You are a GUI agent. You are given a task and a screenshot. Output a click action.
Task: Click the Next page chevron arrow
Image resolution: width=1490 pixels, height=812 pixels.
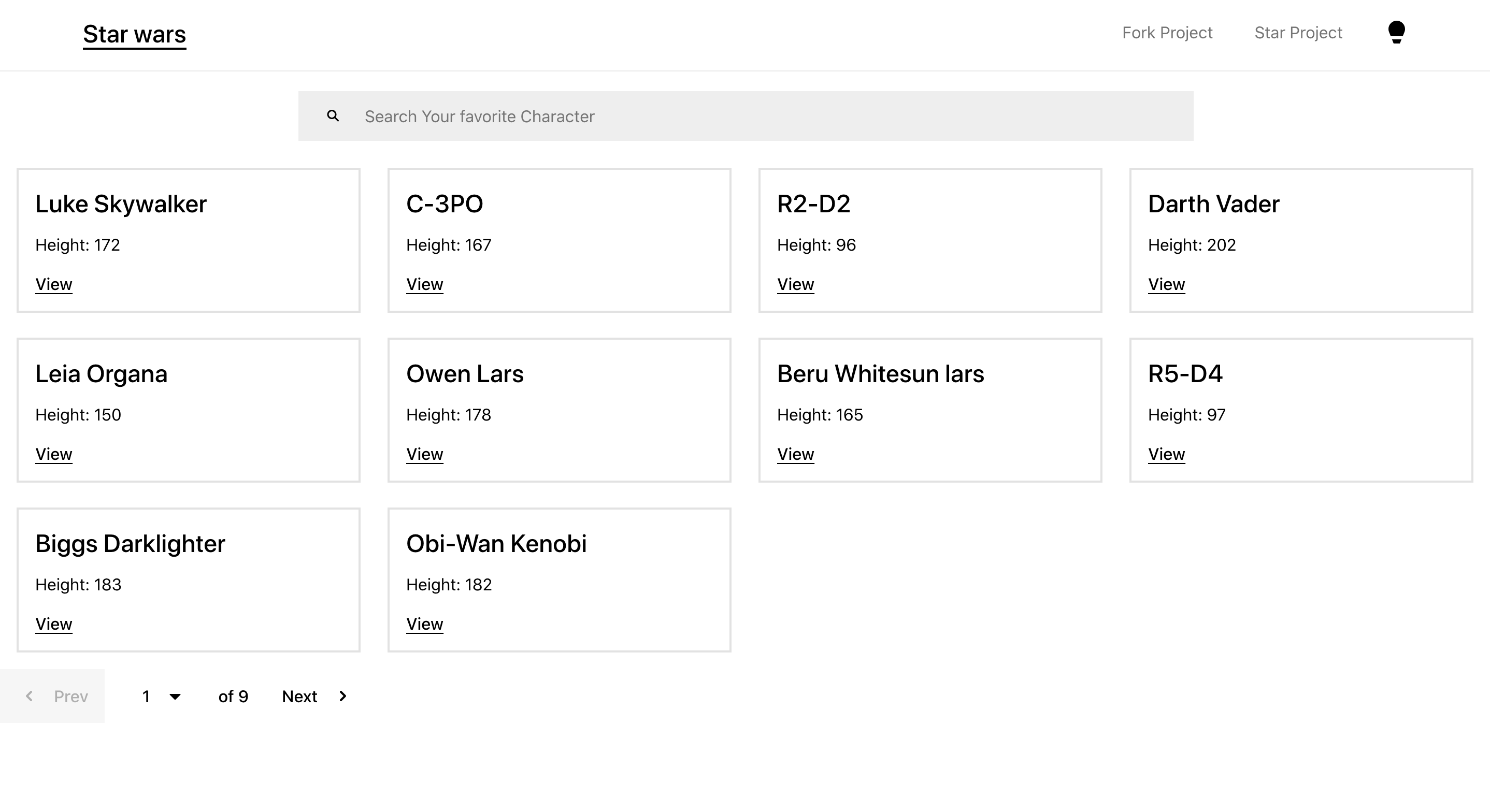pyautogui.click(x=342, y=696)
